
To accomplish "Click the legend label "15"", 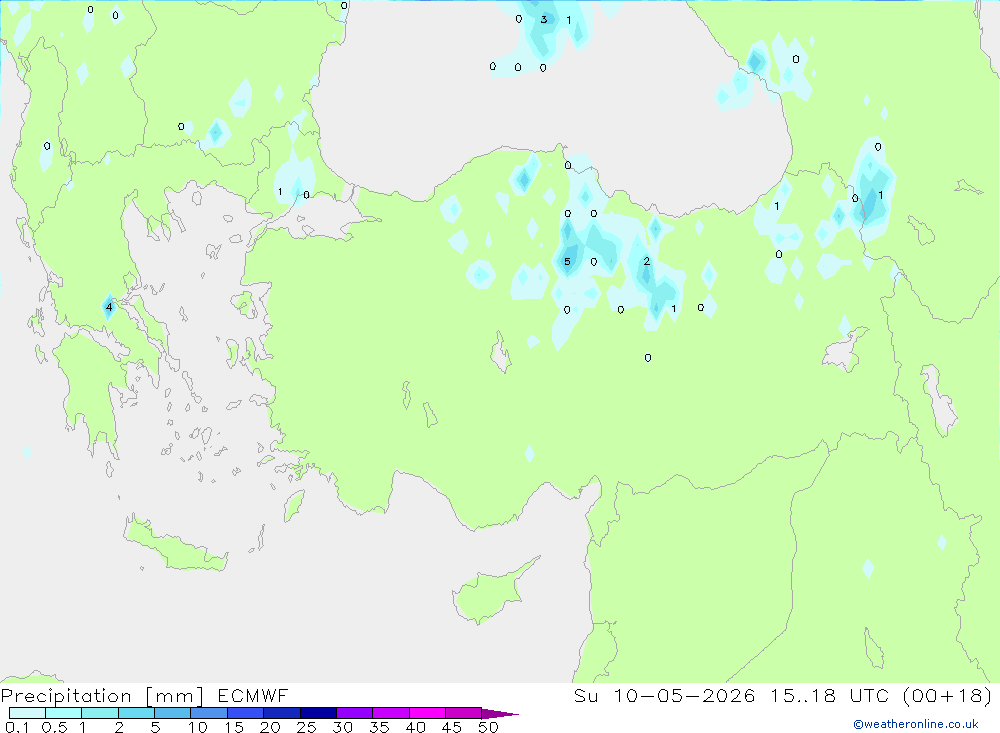I will click(234, 727).
